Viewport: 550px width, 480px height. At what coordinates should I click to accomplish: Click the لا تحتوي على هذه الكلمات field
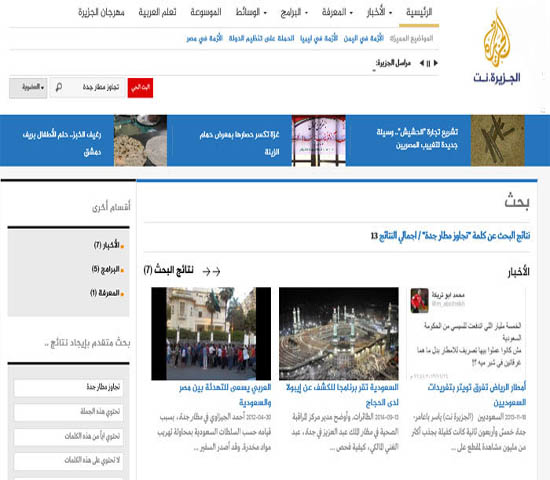[x=68, y=461]
